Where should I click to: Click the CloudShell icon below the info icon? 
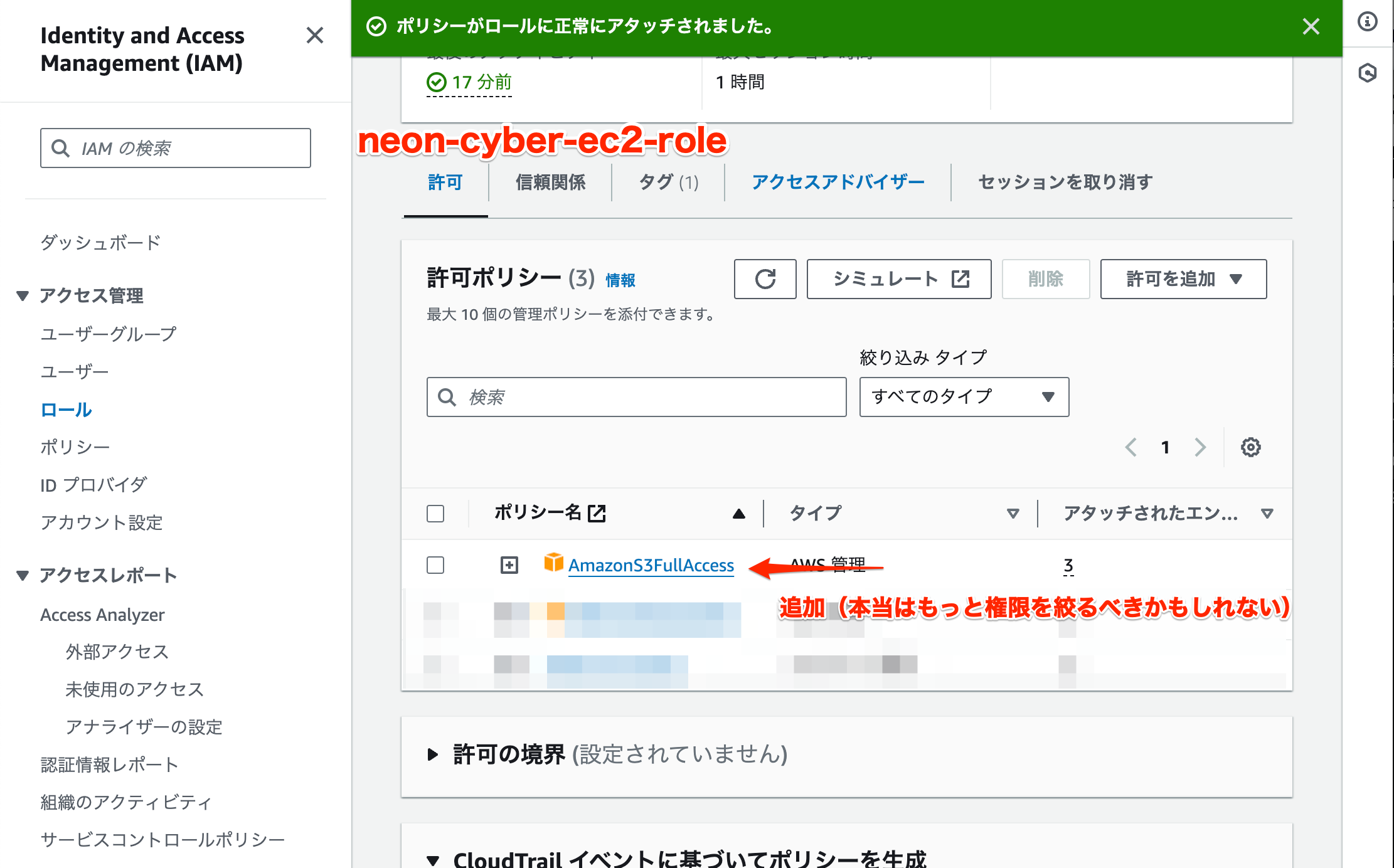click(x=1368, y=73)
